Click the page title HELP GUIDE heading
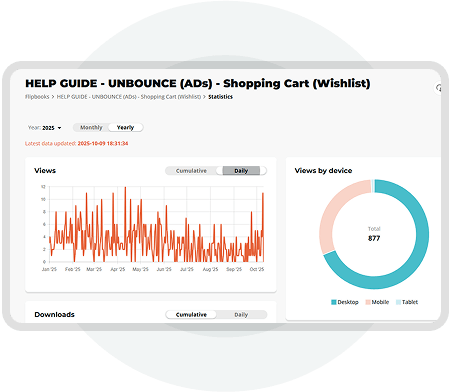450x392 pixels. [198, 83]
